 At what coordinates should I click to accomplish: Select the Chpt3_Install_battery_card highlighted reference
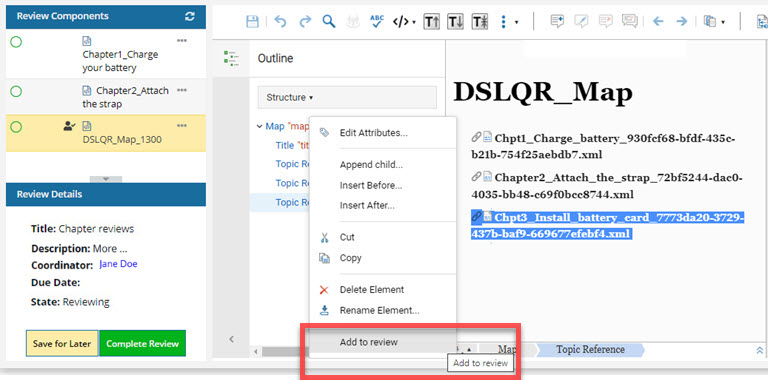click(x=607, y=225)
